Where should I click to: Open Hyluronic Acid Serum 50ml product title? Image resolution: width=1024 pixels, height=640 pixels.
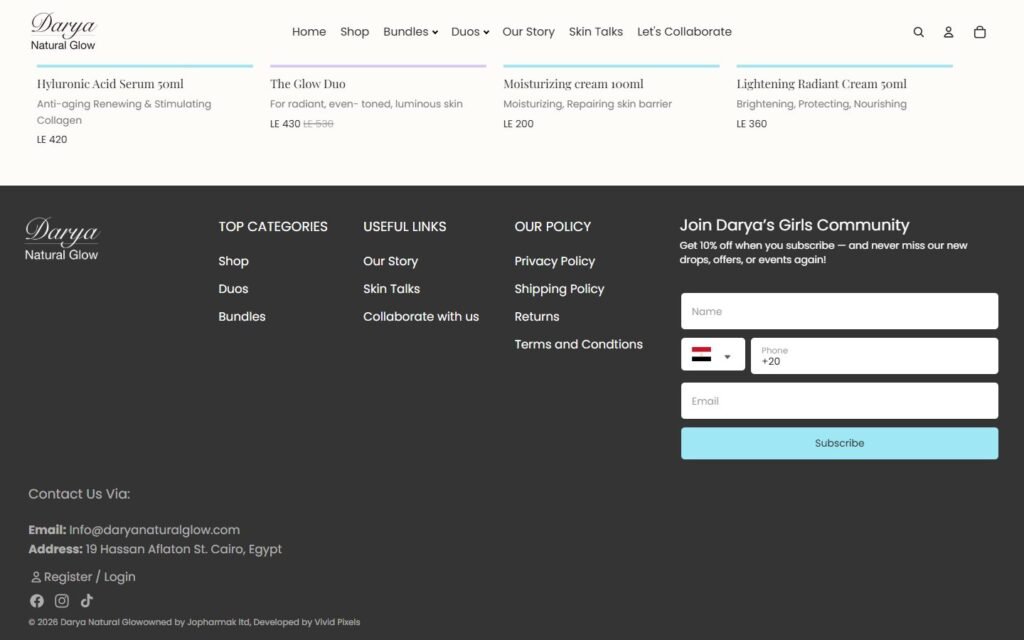[x=110, y=84]
